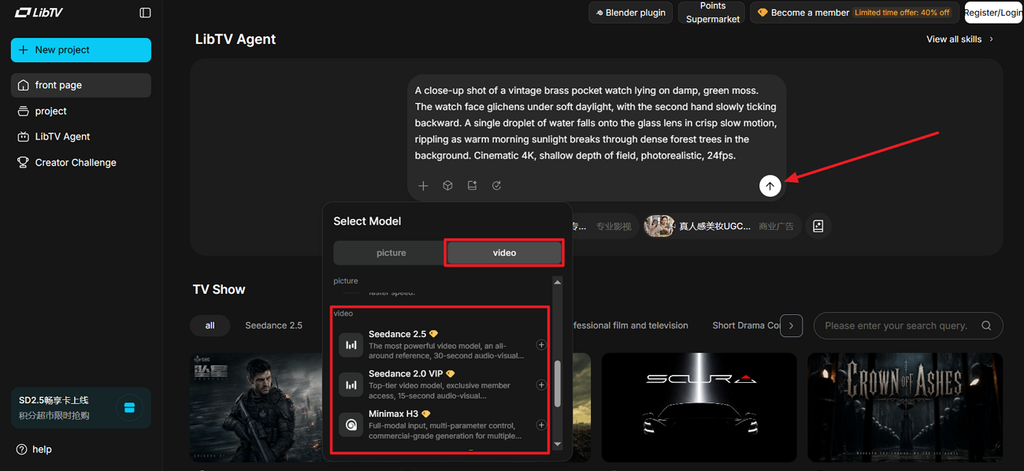Click the LibTV logo
The height and width of the screenshot is (471, 1024).
(39, 12)
